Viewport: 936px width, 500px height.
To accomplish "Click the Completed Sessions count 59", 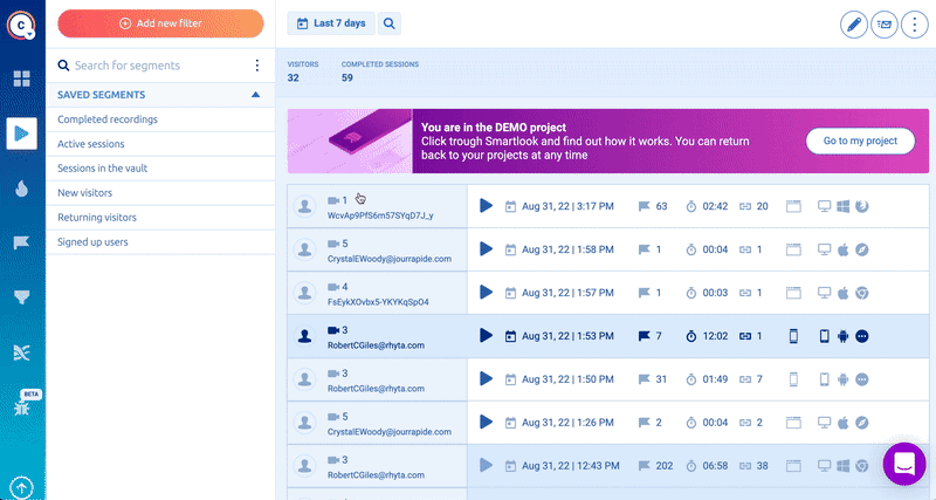I will (347, 78).
